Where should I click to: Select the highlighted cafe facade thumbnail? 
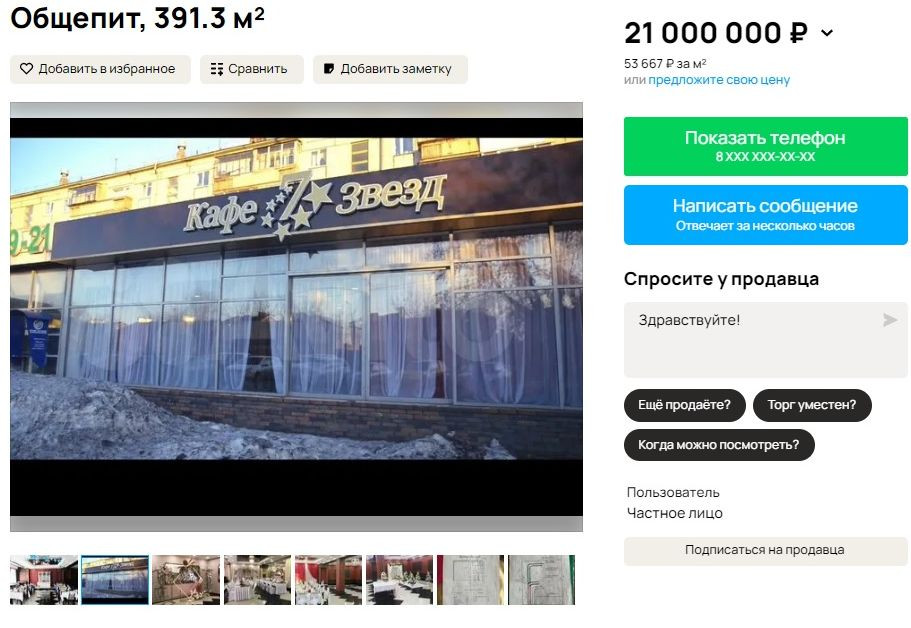[115, 580]
